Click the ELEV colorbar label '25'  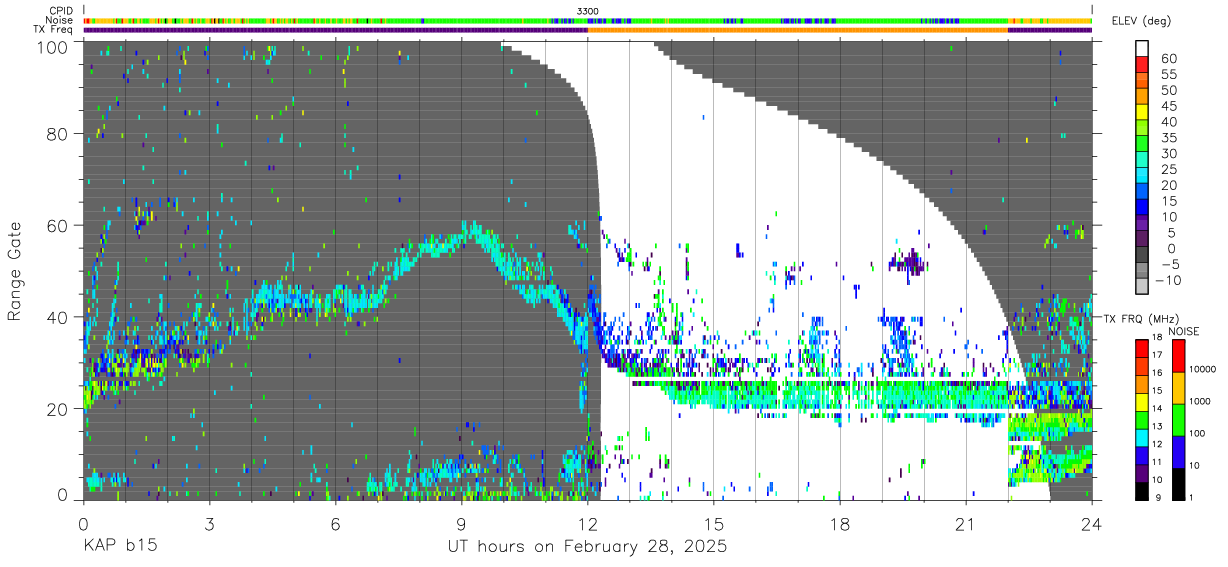pos(1168,170)
